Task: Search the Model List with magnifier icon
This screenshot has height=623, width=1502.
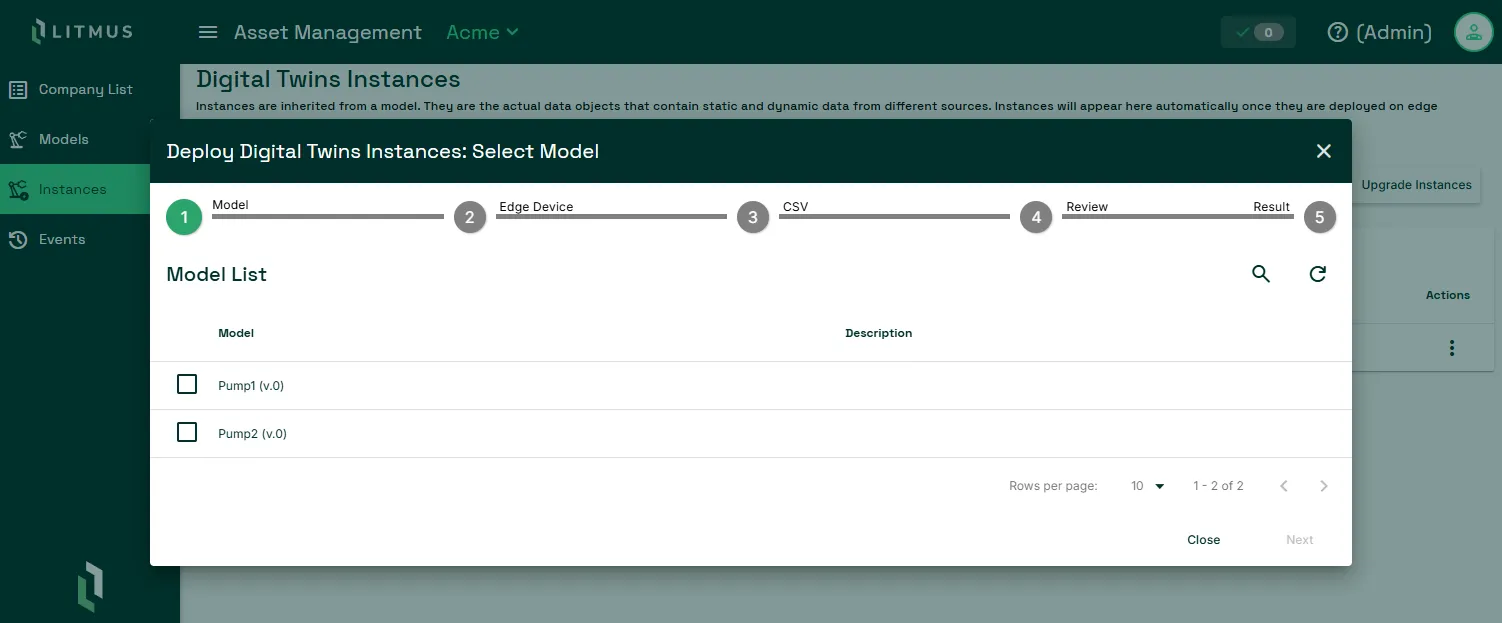Action: point(1261,274)
